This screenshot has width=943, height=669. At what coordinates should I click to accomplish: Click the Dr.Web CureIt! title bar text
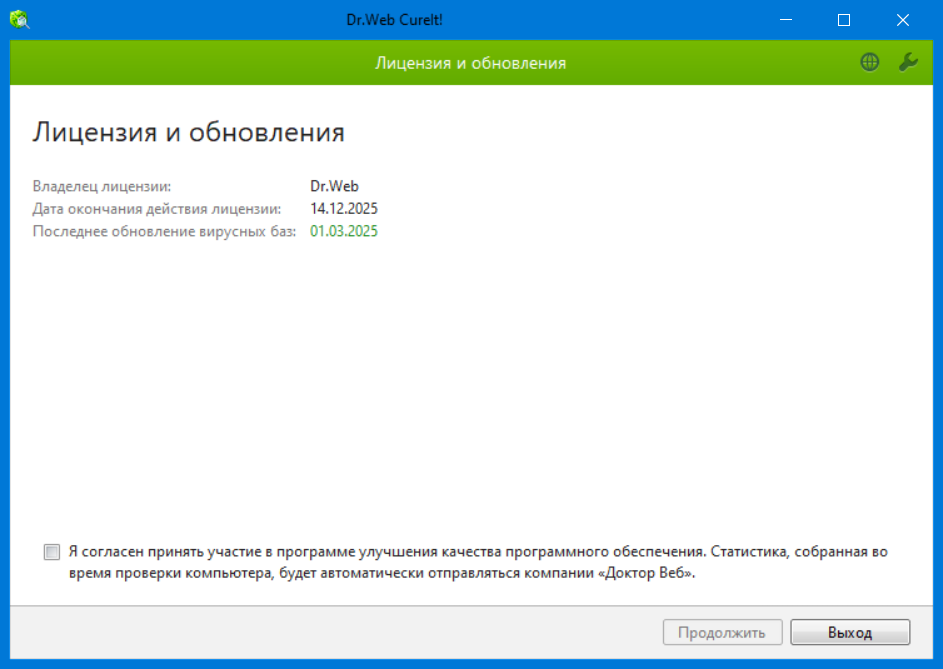tap(395, 20)
